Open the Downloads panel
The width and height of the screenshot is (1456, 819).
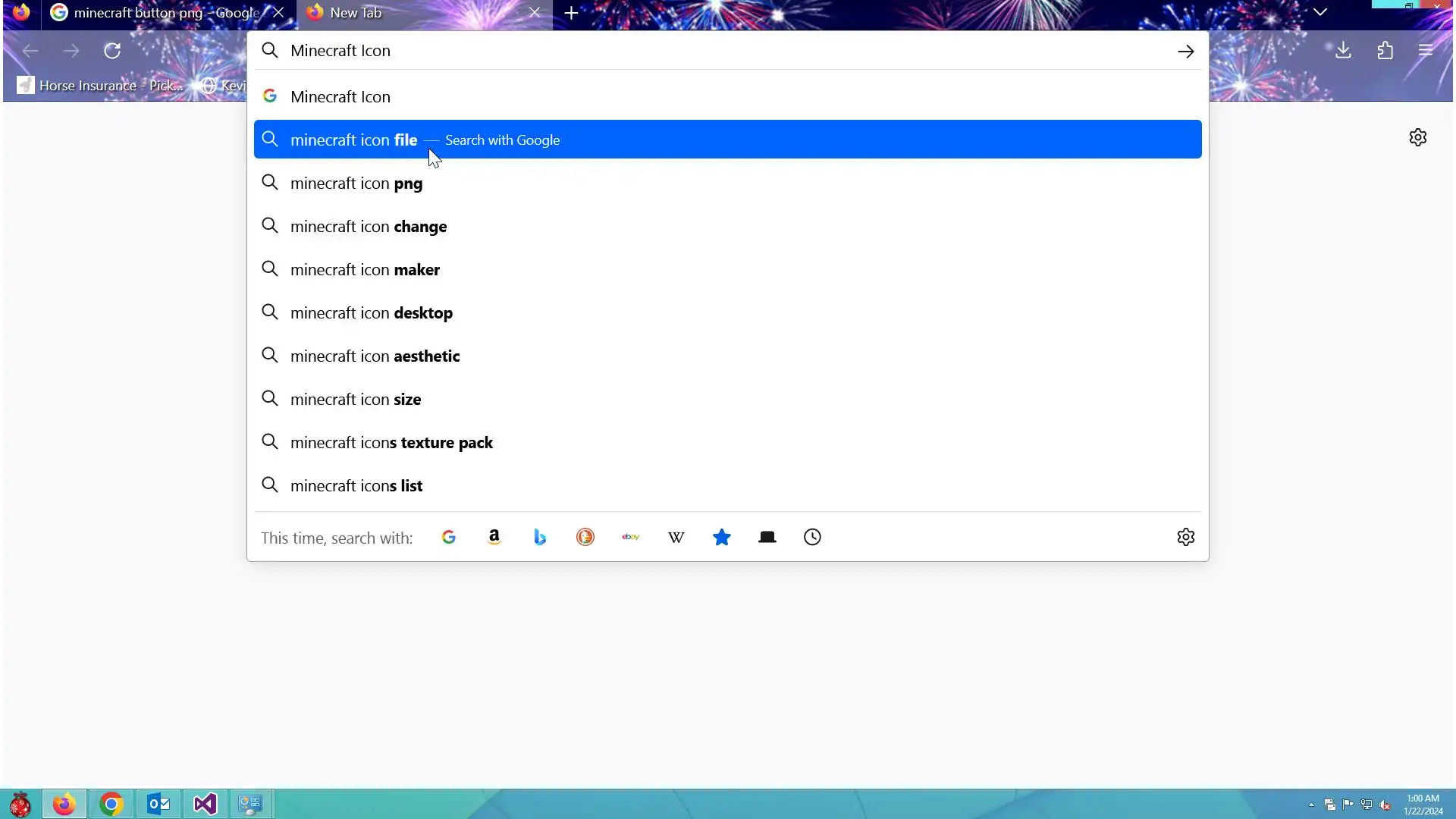pos(1343,51)
